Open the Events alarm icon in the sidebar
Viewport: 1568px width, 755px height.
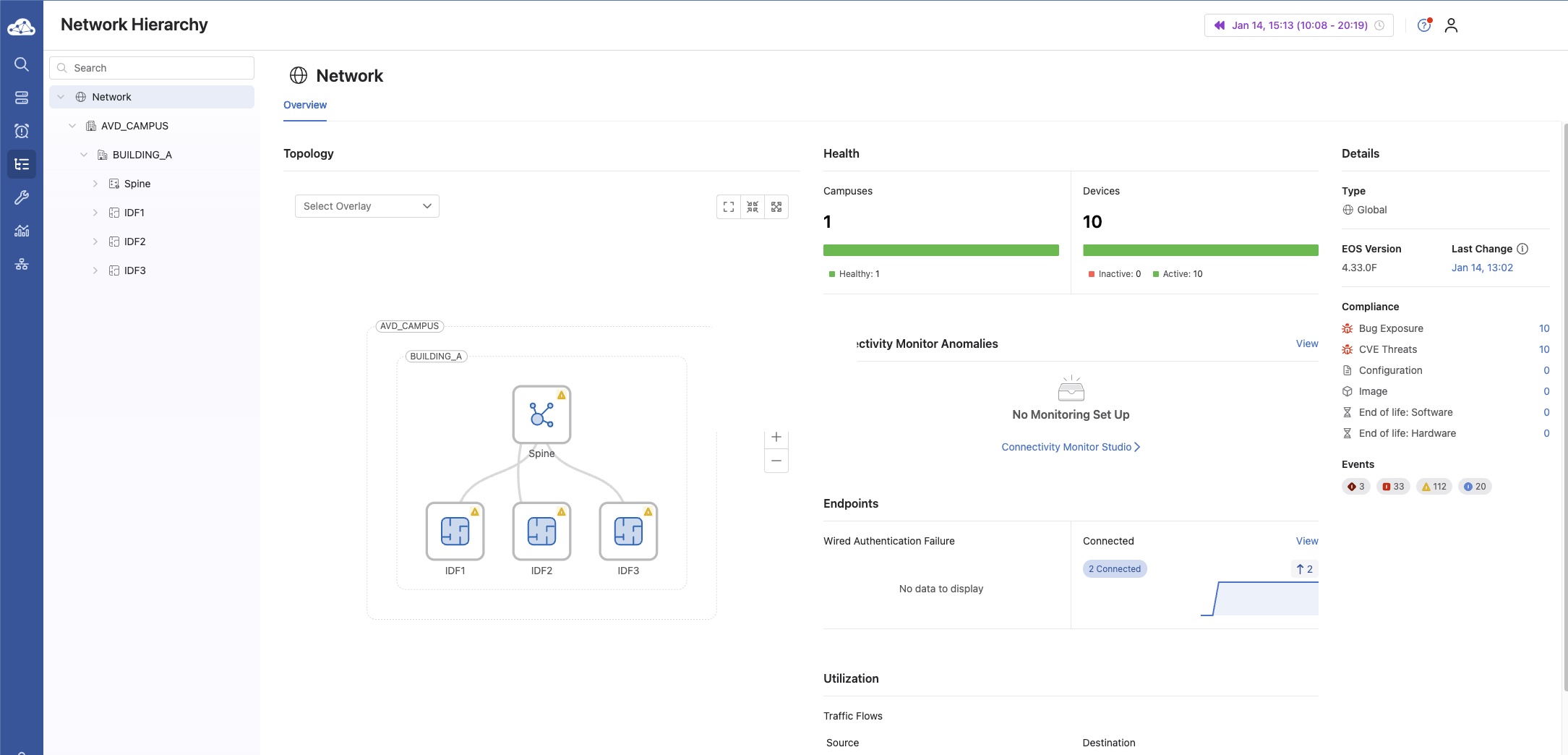click(x=22, y=131)
